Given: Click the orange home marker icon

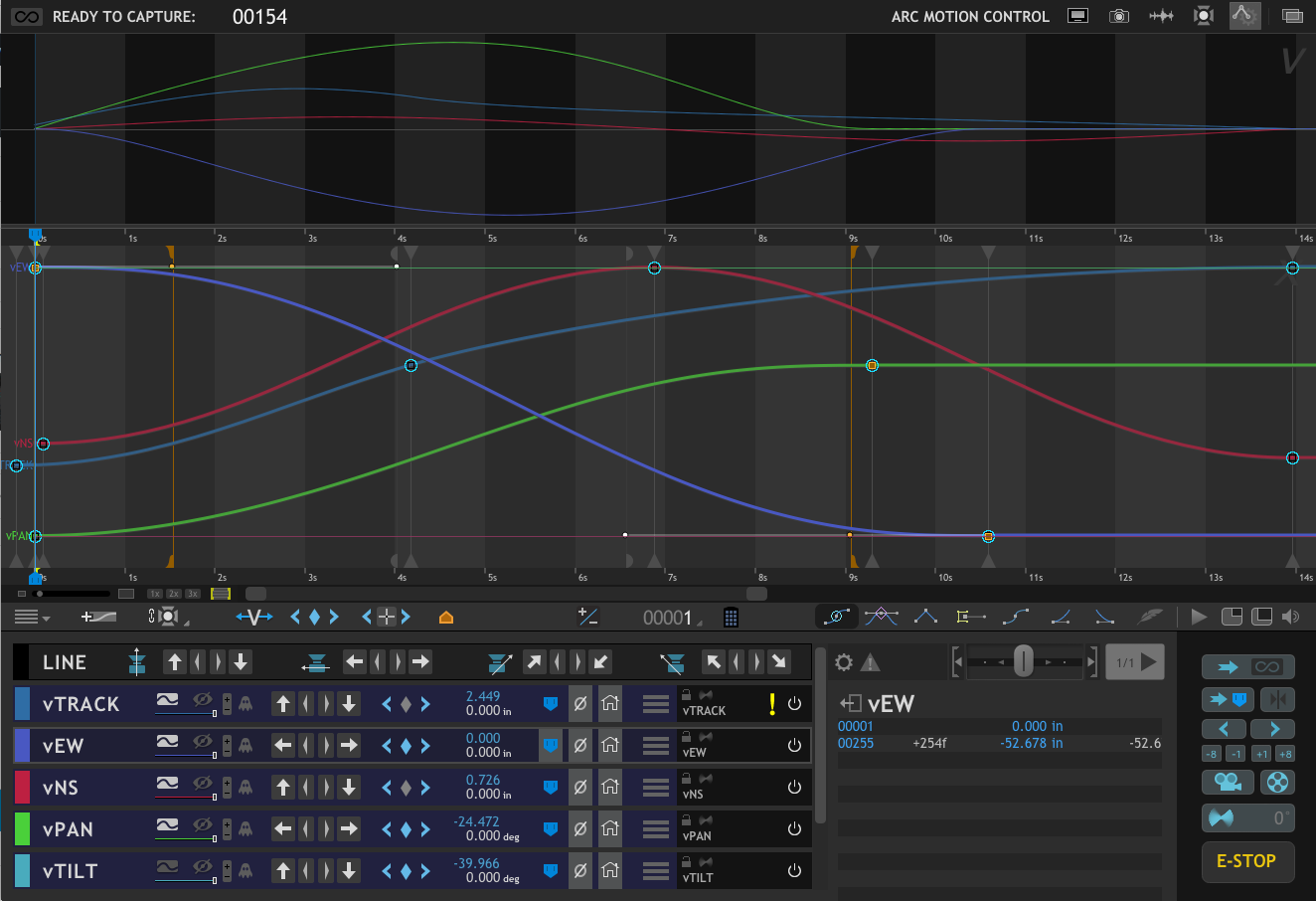Looking at the screenshot, I should (x=446, y=618).
